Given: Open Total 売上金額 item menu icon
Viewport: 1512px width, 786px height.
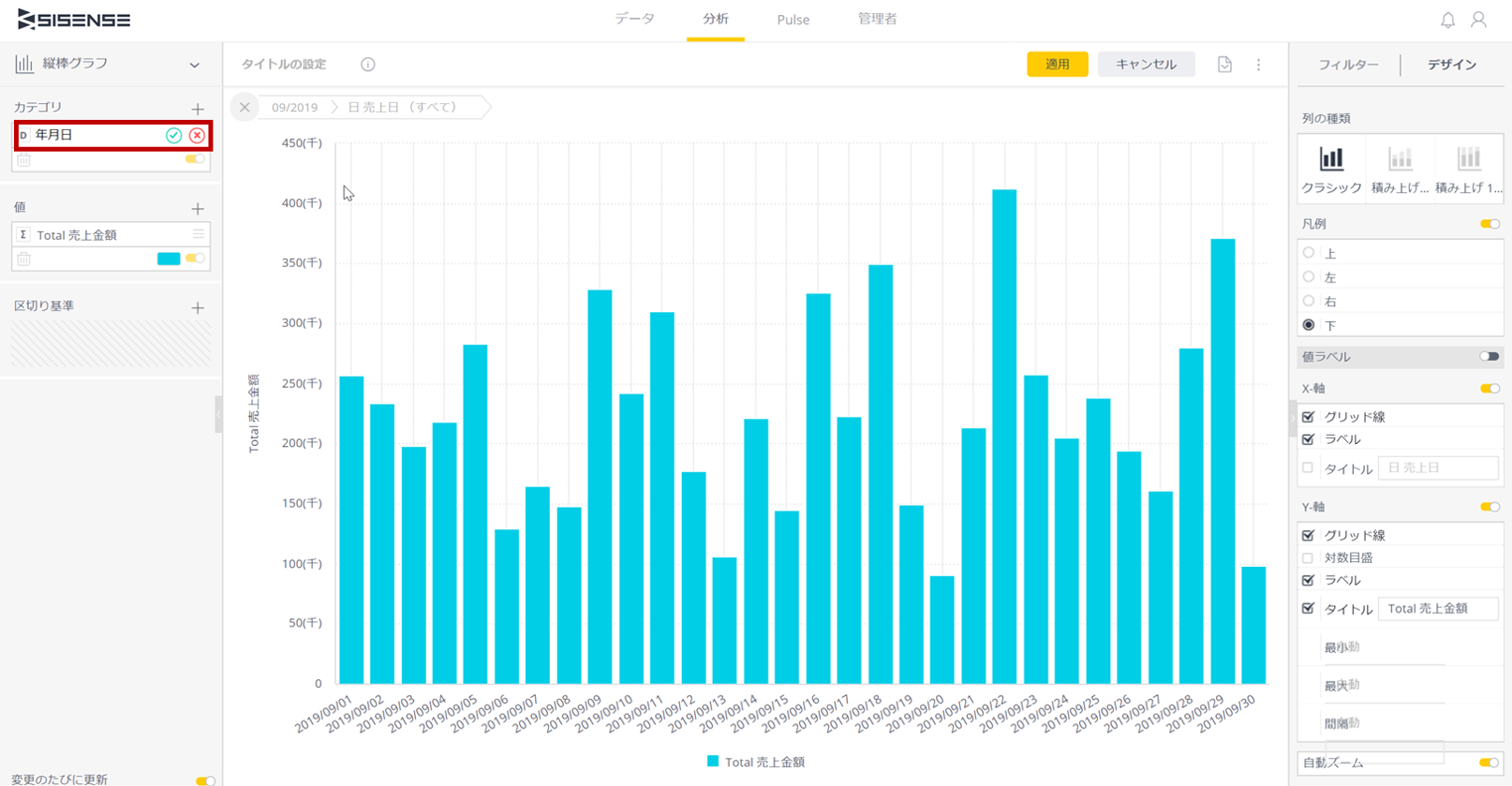Looking at the screenshot, I should click(x=199, y=234).
